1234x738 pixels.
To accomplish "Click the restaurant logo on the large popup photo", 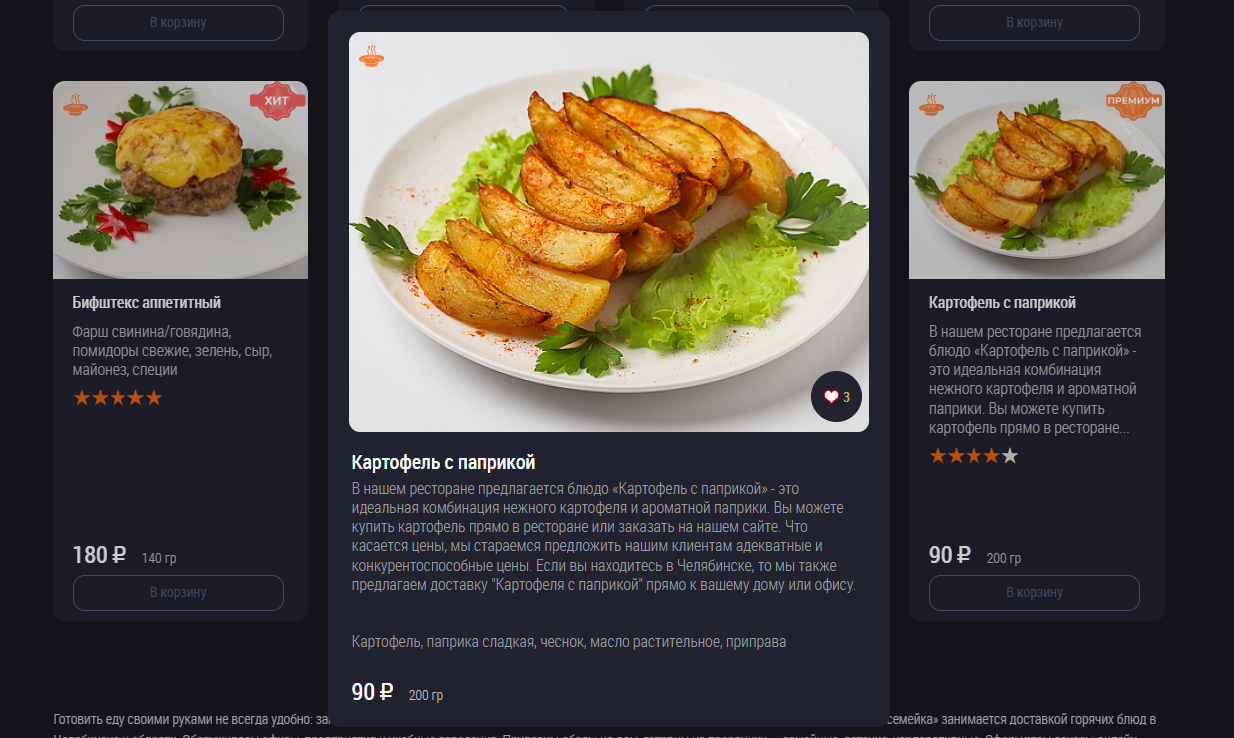I will click(x=372, y=56).
